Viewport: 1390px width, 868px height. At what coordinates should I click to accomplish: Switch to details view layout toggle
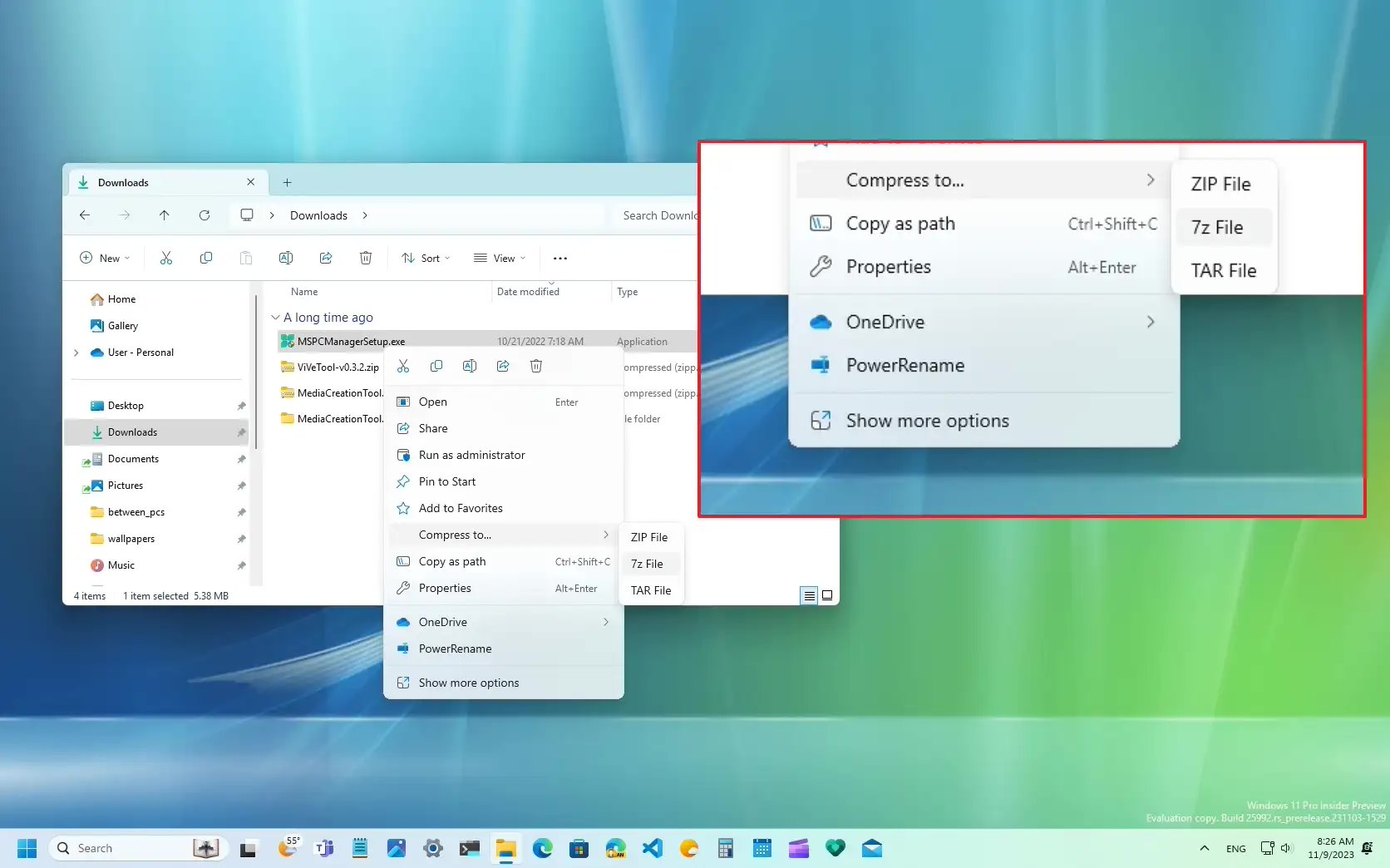pos(809,595)
